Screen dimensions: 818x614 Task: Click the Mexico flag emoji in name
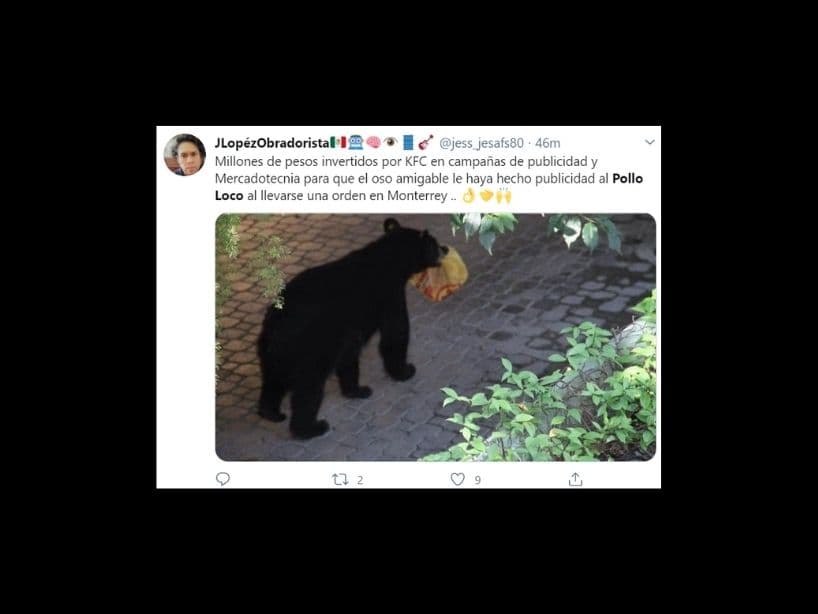pos(338,142)
